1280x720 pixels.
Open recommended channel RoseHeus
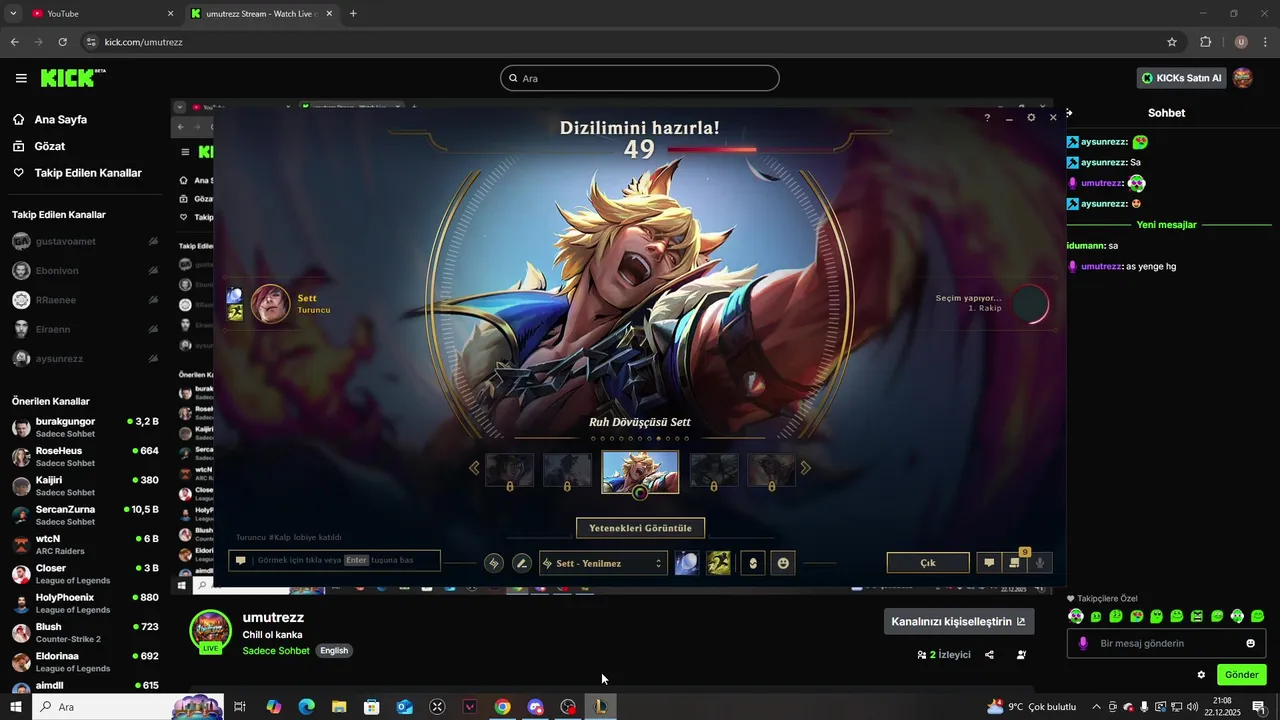tap(85, 456)
